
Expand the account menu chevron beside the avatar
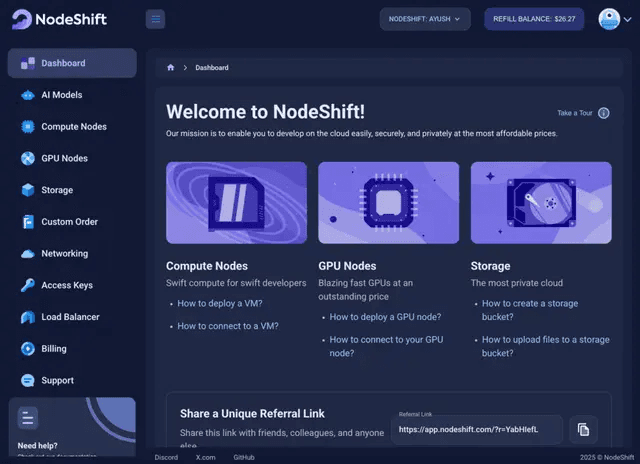click(x=628, y=19)
